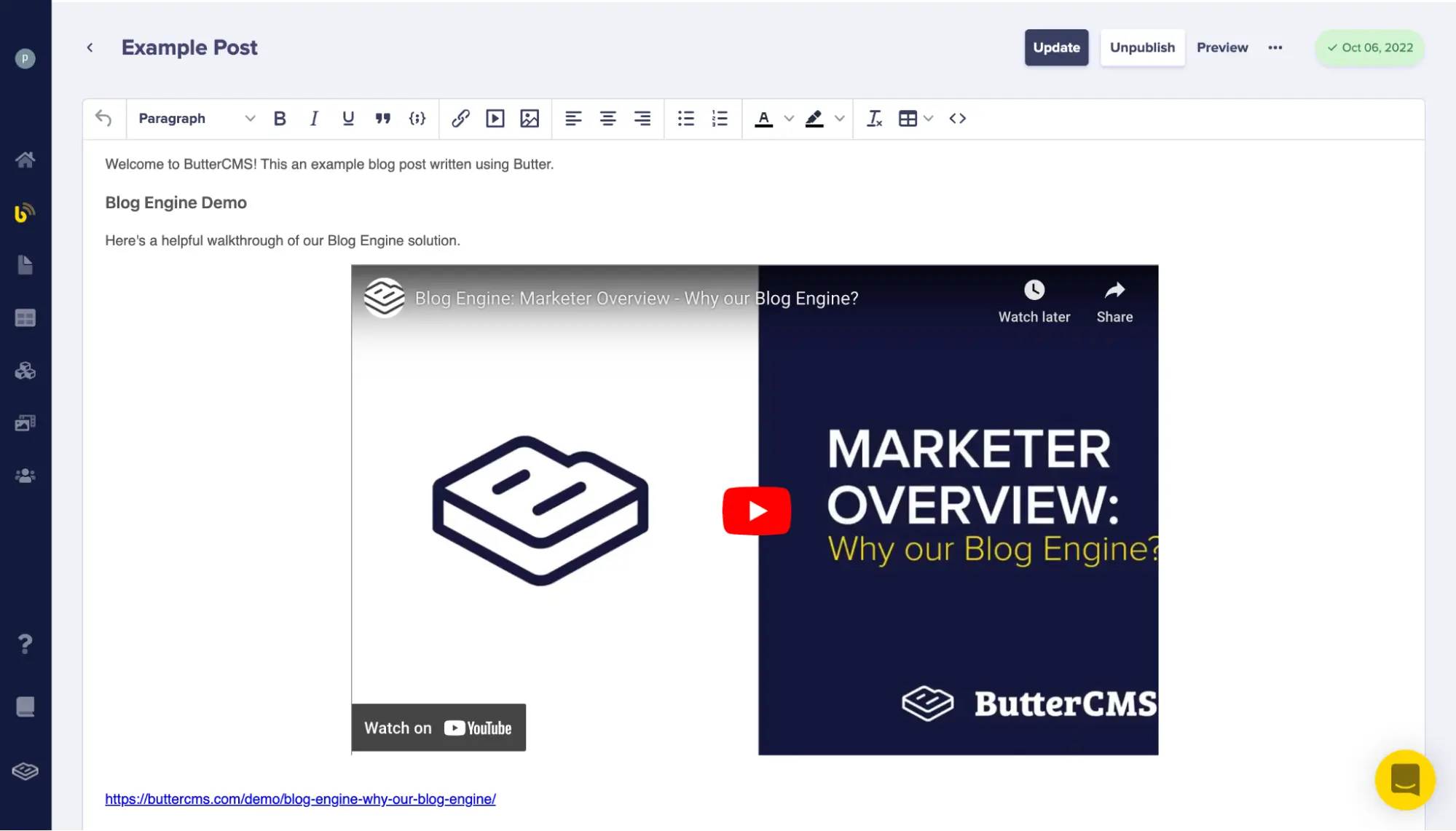Click the Update button
1456x831 pixels.
(x=1056, y=47)
